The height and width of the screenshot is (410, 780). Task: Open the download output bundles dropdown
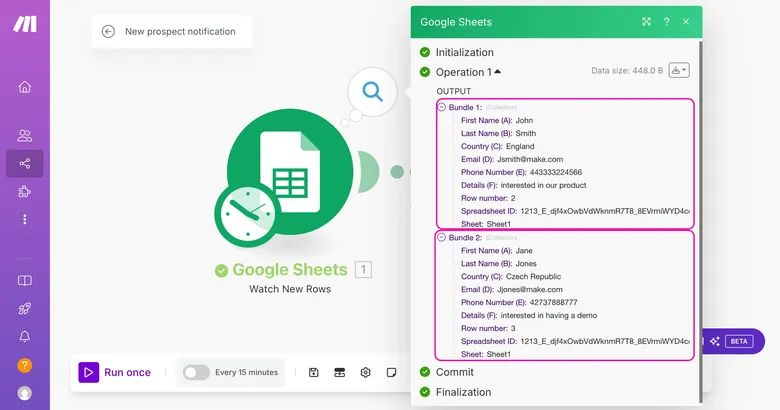coord(679,70)
